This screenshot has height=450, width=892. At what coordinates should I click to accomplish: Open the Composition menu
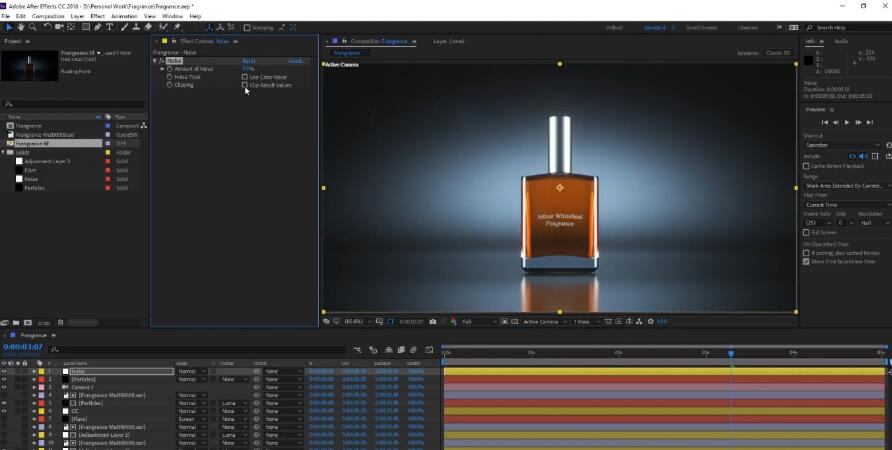point(48,16)
